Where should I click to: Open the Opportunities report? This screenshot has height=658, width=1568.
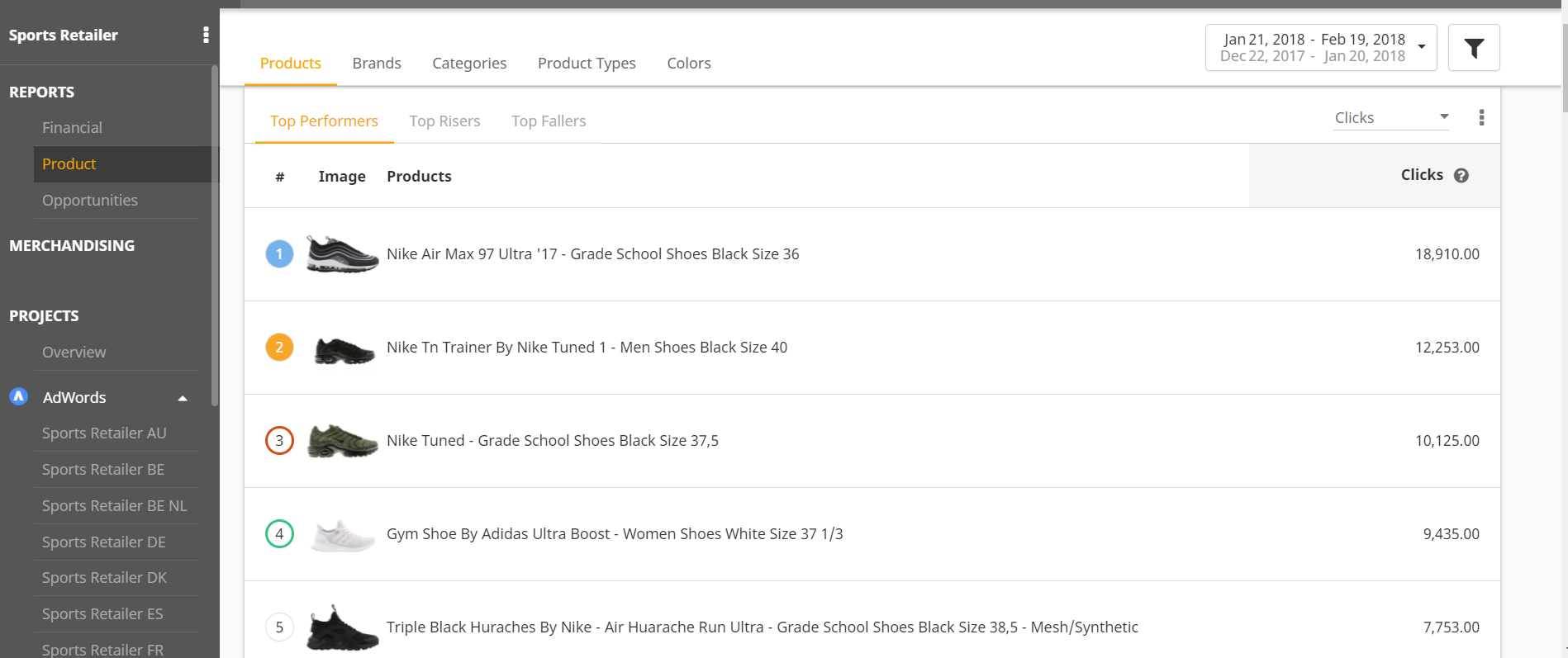pos(90,201)
